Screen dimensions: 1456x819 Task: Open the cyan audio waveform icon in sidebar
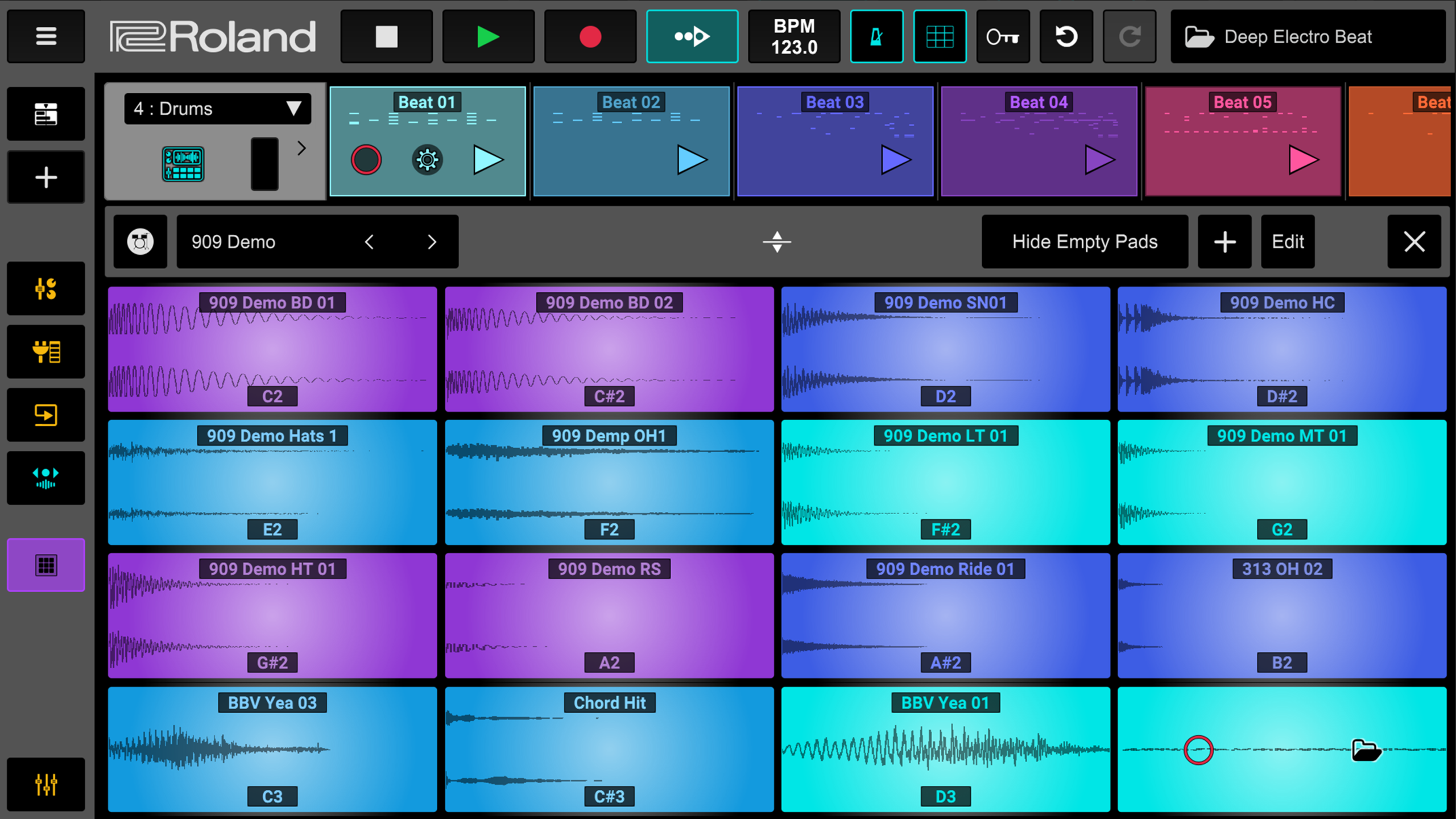tap(45, 478)
